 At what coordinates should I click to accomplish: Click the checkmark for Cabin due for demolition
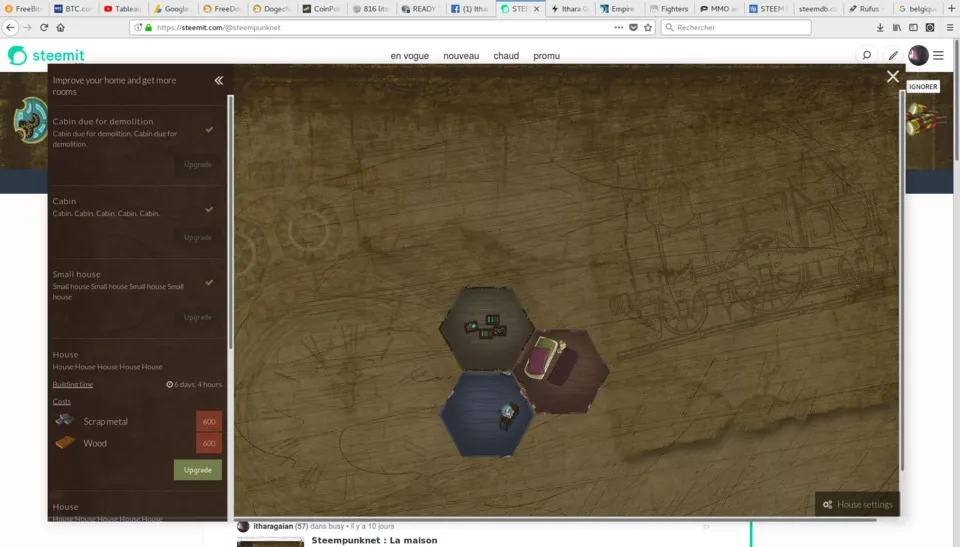(209, 129)
